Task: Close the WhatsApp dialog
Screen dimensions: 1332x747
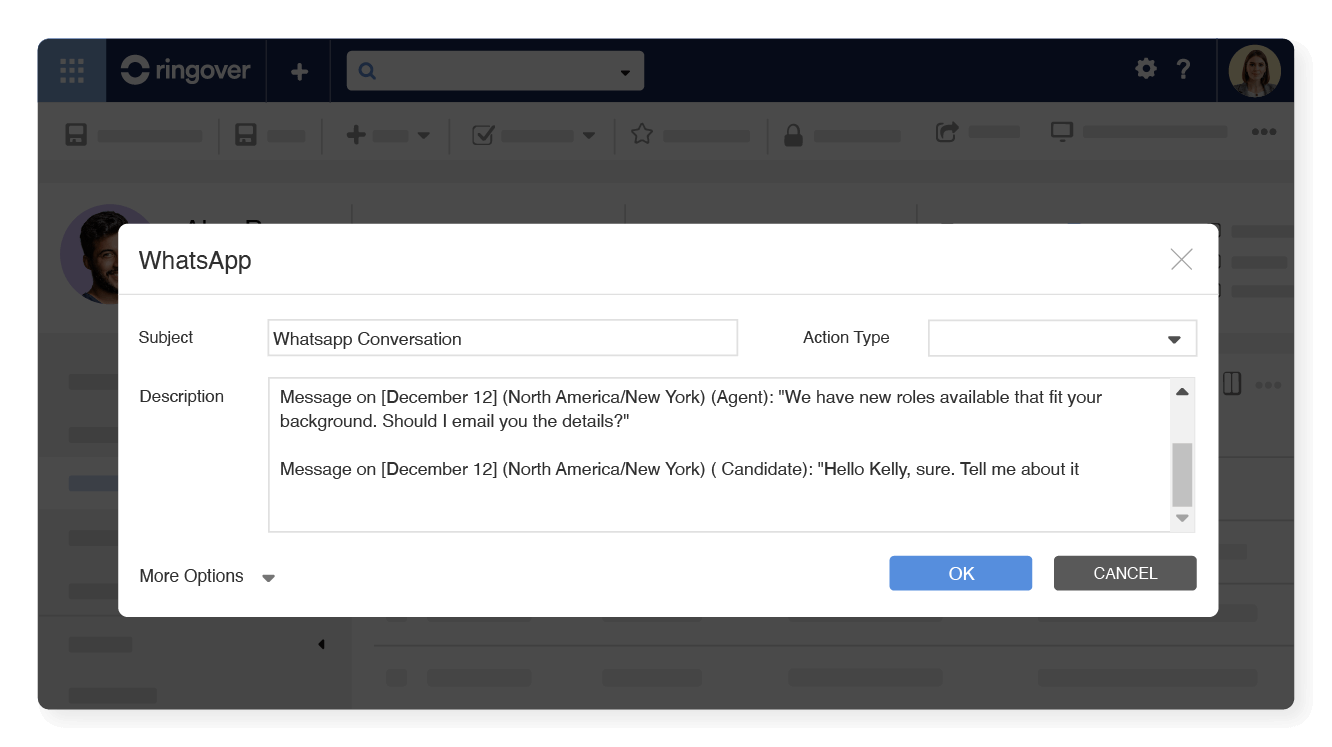Action: click(1181, 260)
